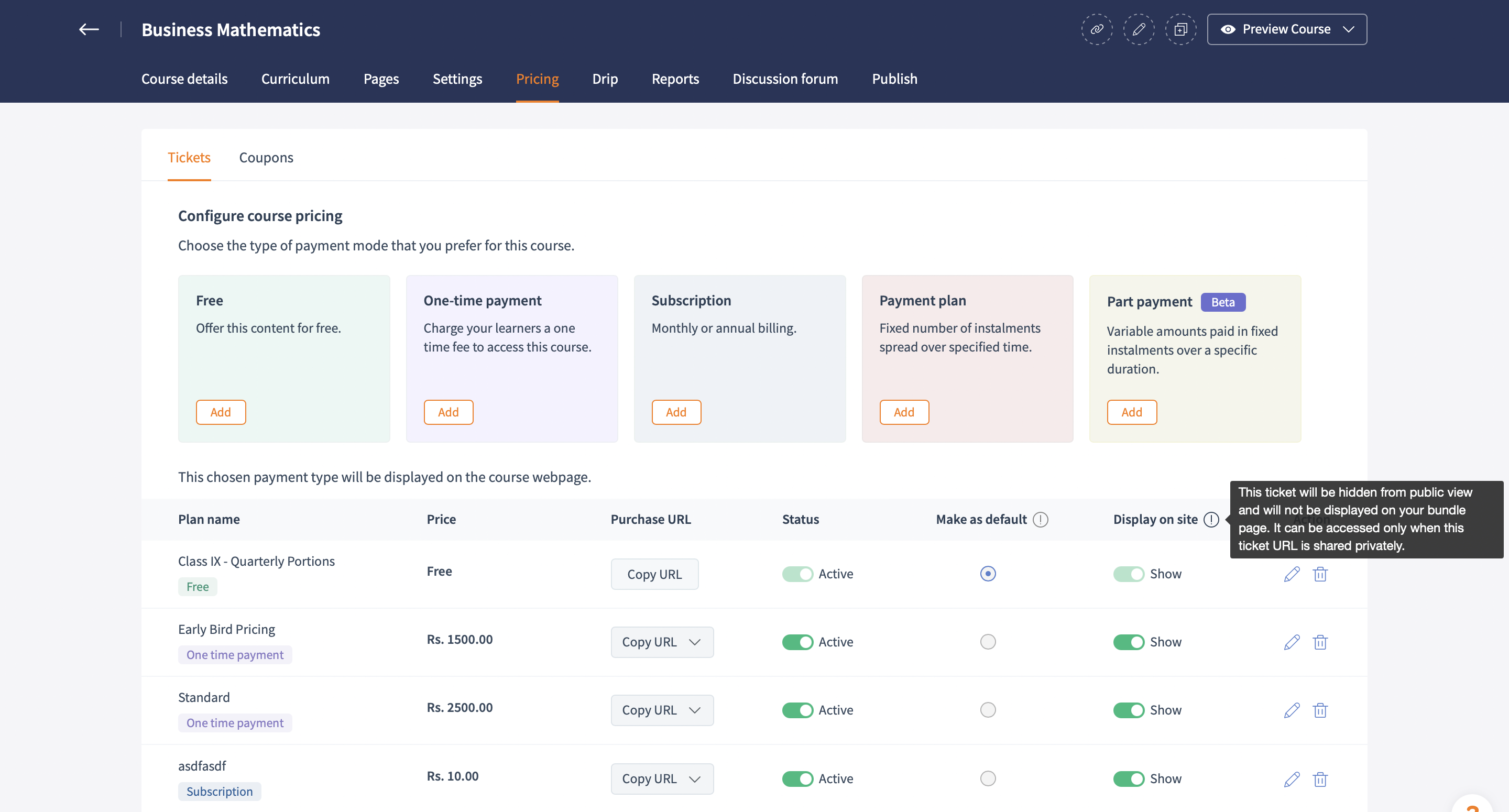Toggle Active status for asdfasdf plan
This screenshot has width=1509, height=812.
point(797,778)
